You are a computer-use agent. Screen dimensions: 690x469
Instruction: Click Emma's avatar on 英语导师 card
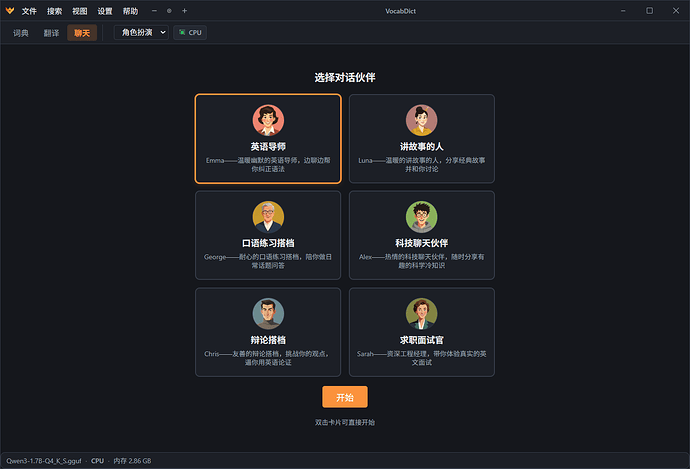pos(268,120)
